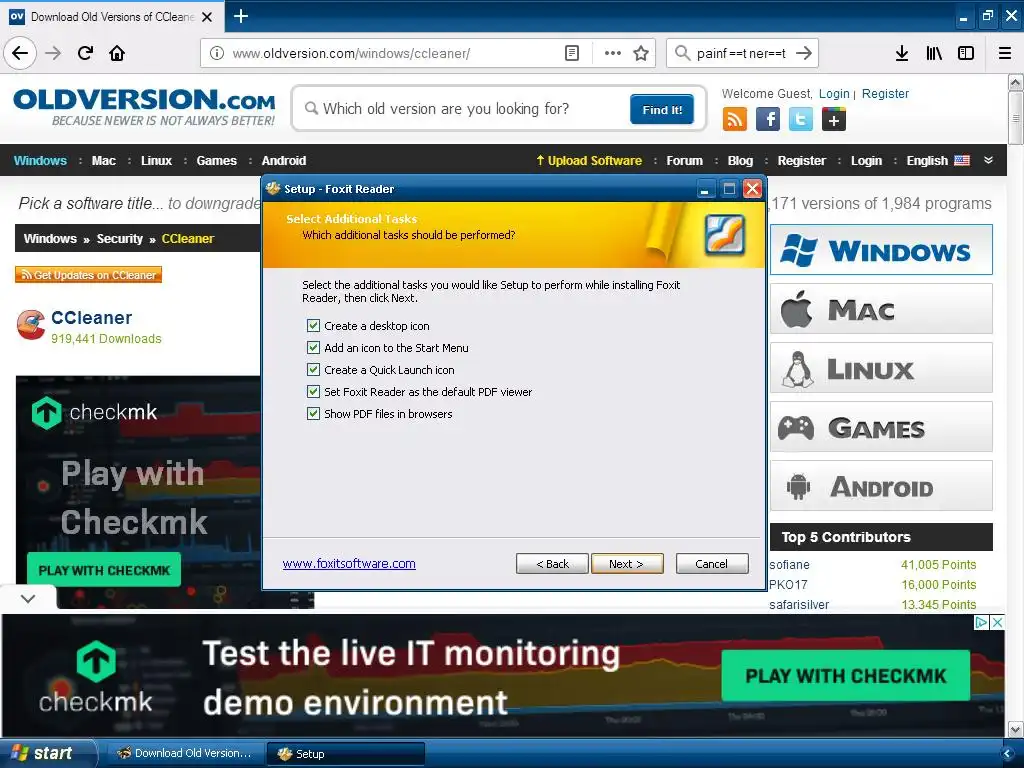Image resolution: width=1024 pixels, height=768 pixels.
Task: Uncheck Add an icon to the Start Menu
Action: tap(313, 347)
